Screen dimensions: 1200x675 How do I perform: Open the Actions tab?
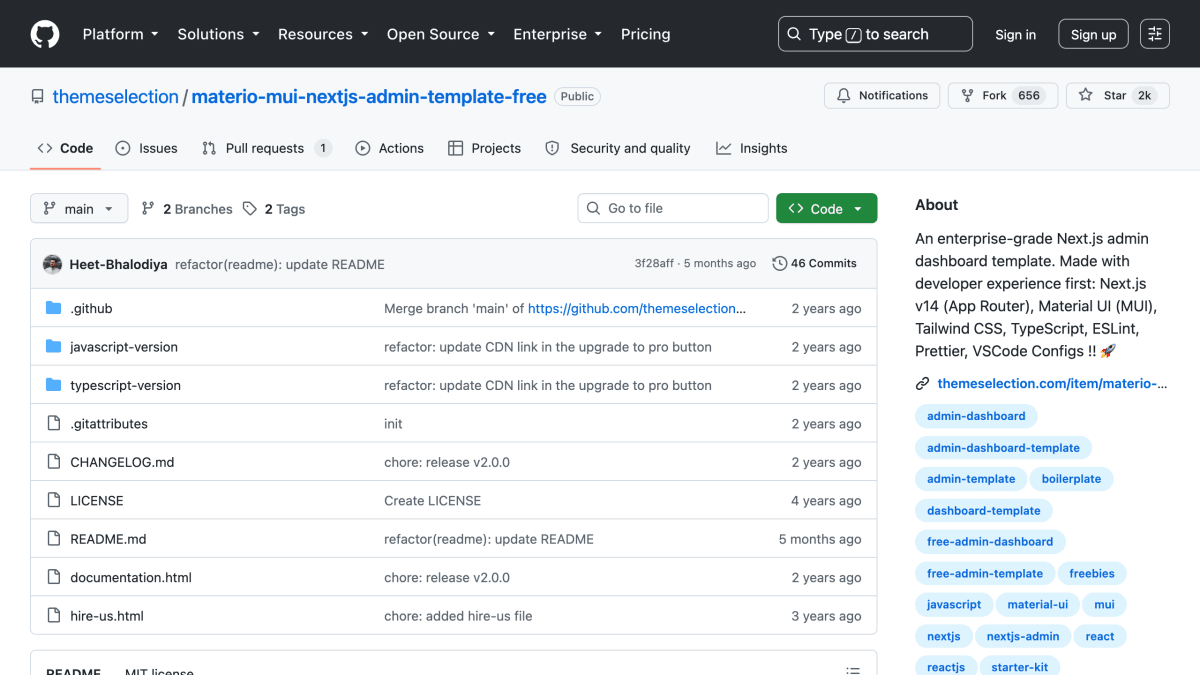point(390,148)
